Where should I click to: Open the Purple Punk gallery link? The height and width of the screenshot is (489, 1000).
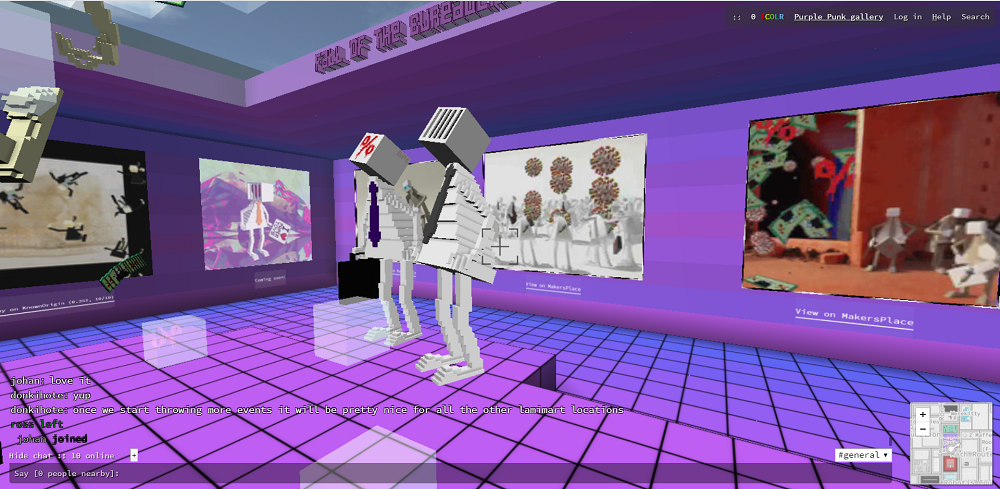pos(838,17)
